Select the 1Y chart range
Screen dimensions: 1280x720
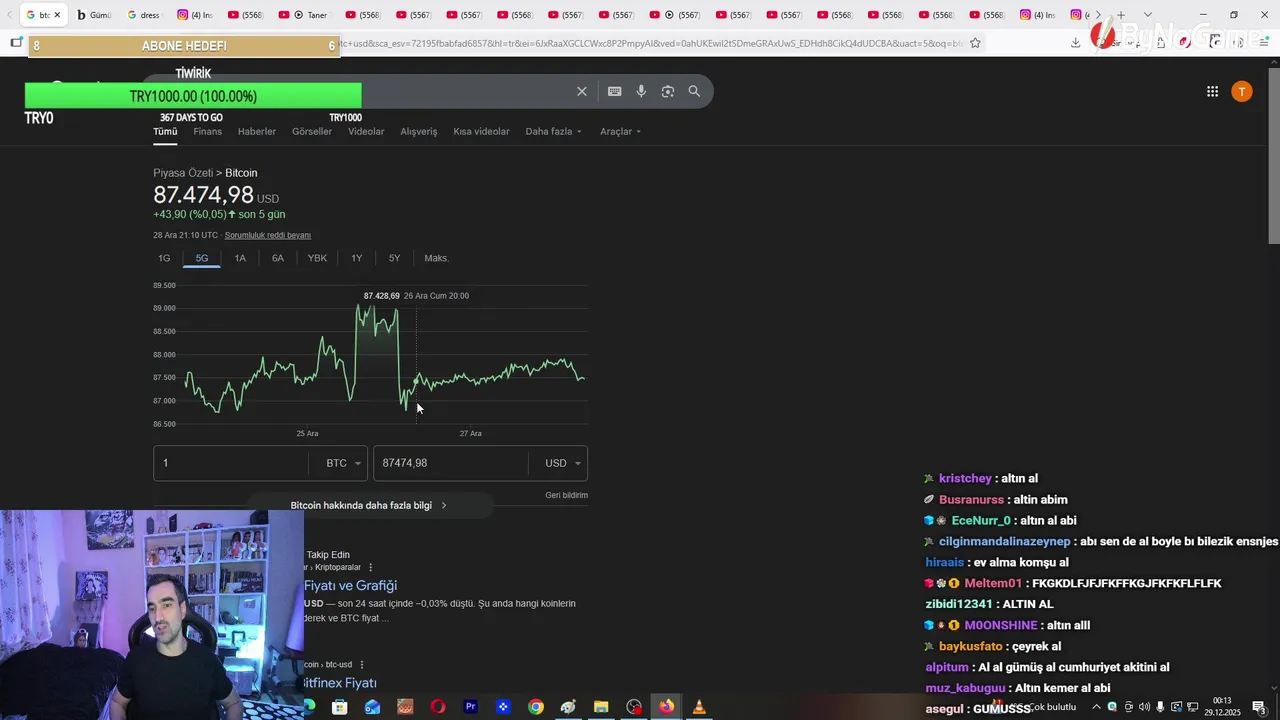[x=356, y=258]
